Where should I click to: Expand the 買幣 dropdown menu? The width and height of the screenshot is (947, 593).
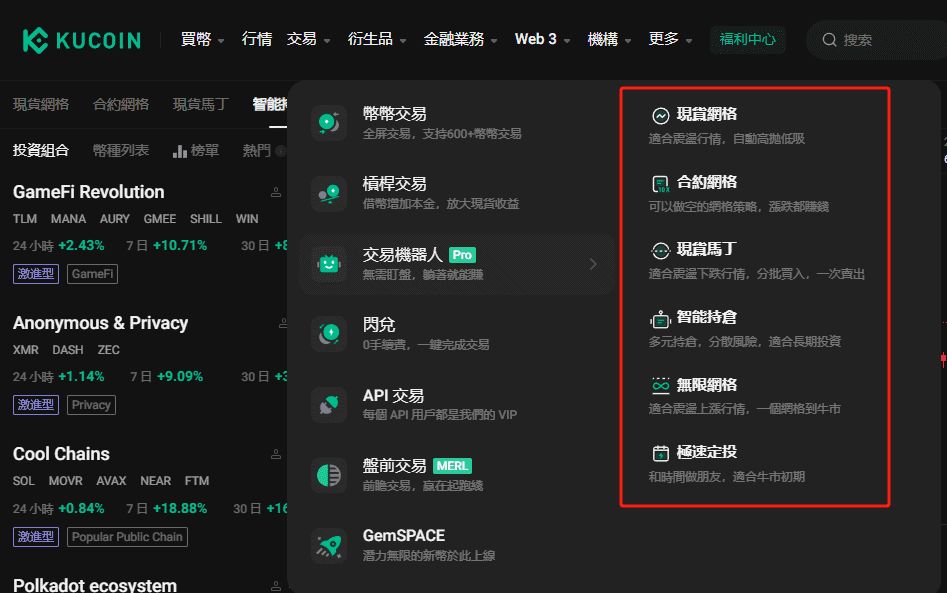tap(202, 39)
